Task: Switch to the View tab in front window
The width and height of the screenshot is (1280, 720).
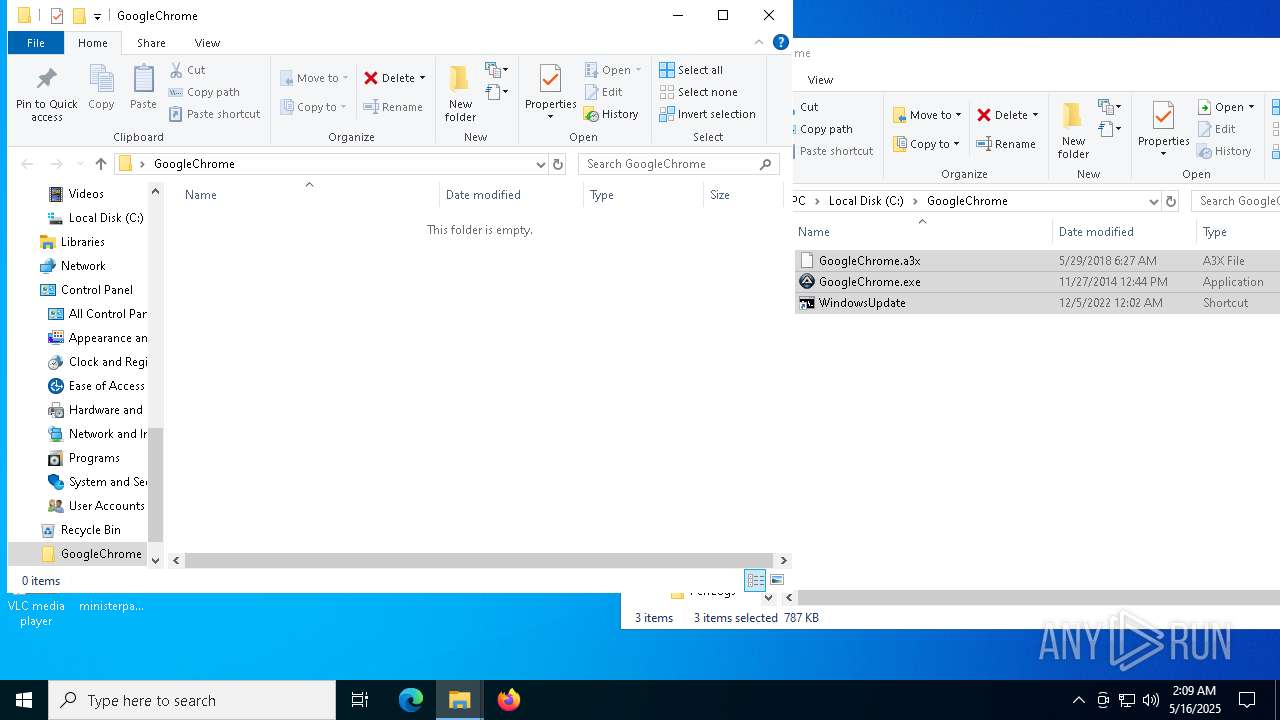Action: 207,43
